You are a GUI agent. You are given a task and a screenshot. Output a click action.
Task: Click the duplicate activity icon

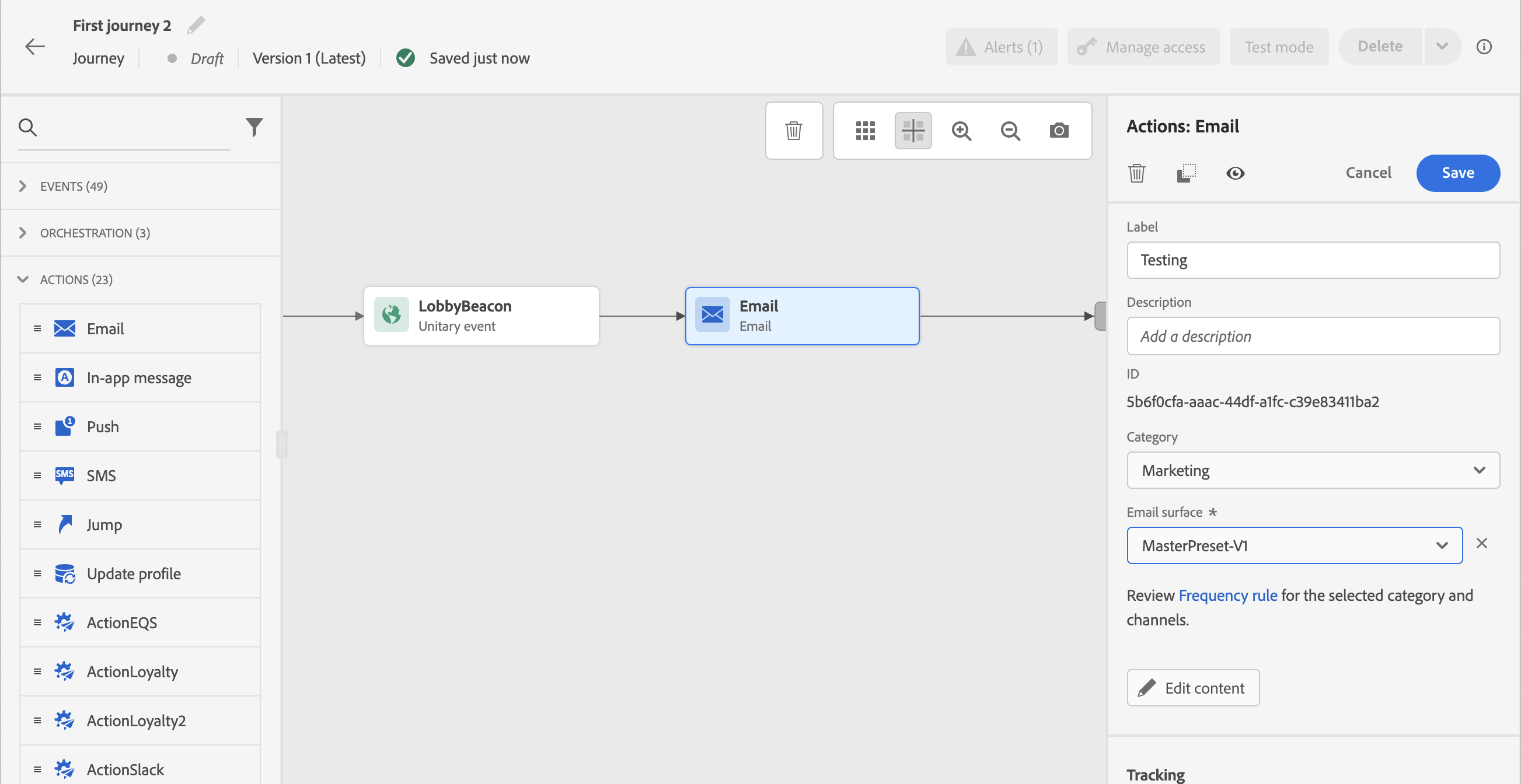[x=1186, y=173]
